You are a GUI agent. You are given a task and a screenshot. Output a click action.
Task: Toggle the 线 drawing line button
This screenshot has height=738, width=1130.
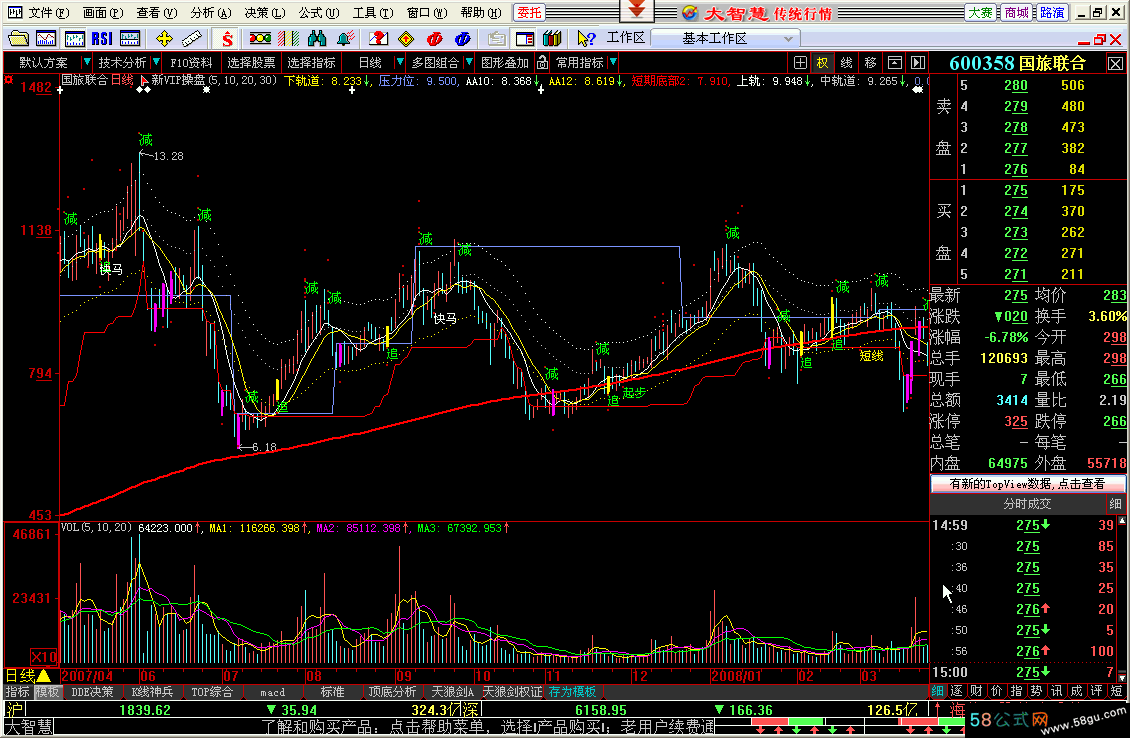[846, 63]
